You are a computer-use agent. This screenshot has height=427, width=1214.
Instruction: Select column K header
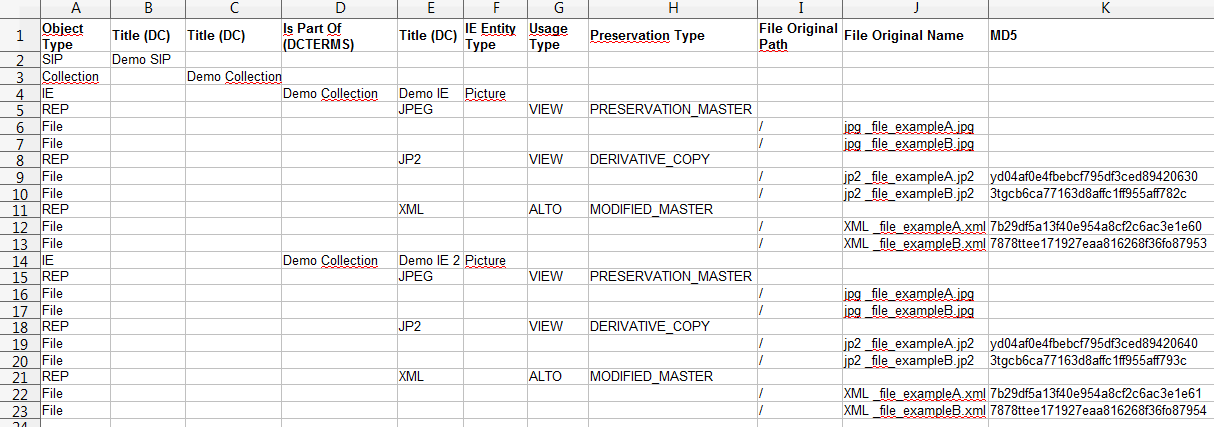[1100, 9]
